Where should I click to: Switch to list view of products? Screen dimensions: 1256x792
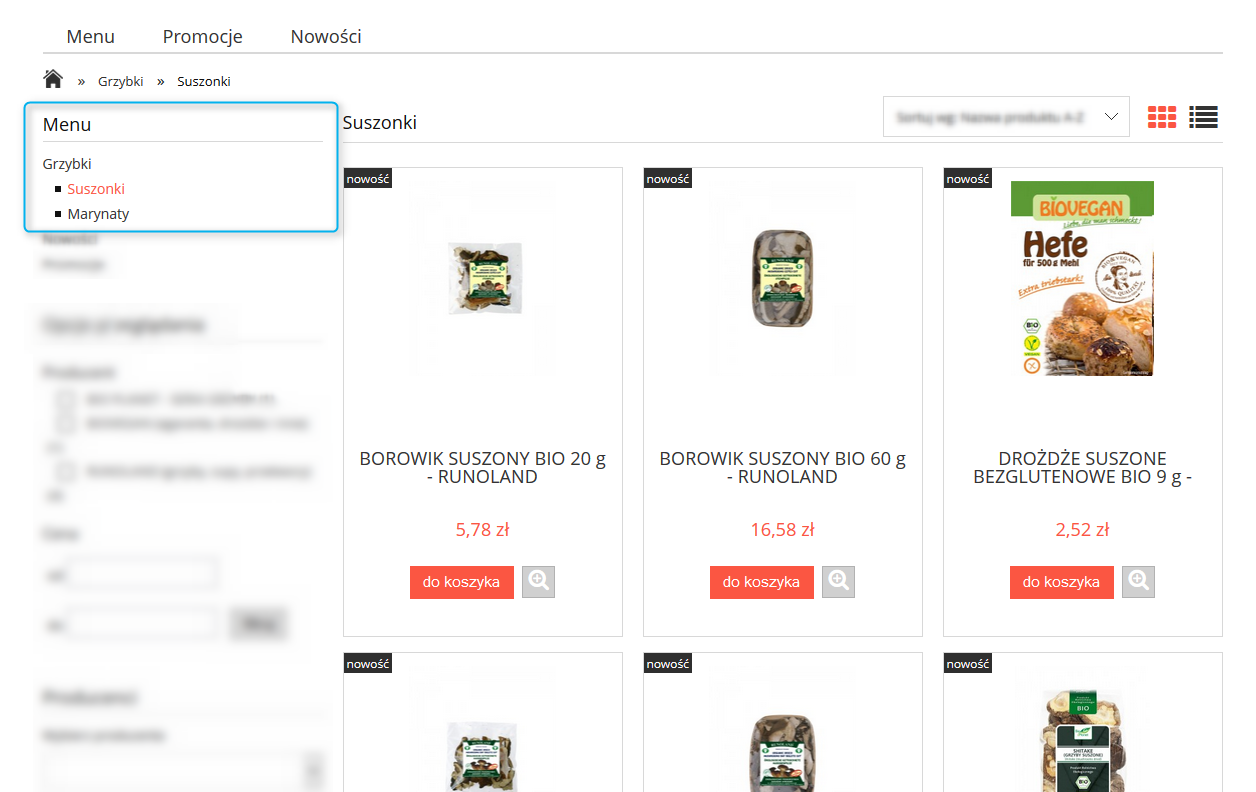pos(1203,117)
